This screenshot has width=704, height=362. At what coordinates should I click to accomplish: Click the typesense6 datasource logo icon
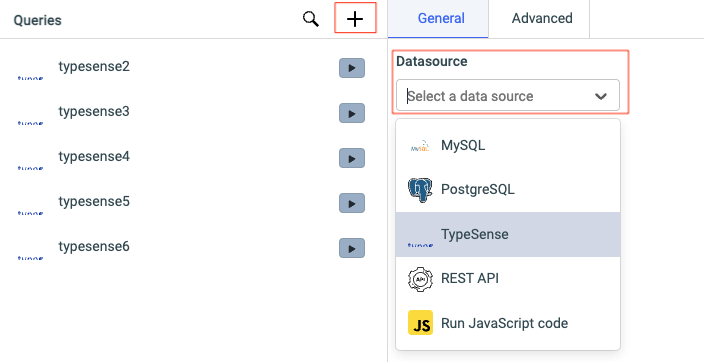tap(31, 258)
